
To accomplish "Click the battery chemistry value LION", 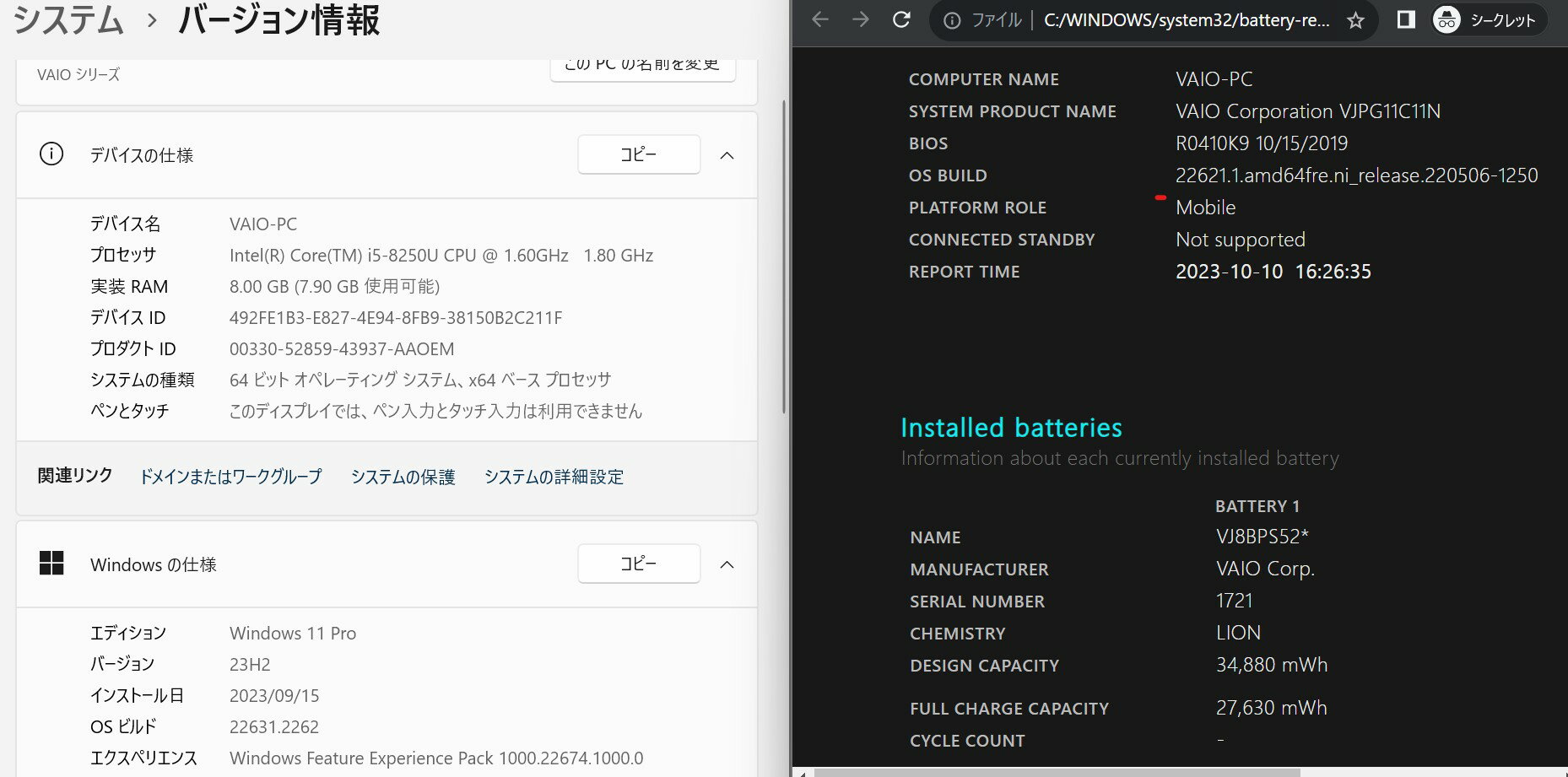I will (1238, 633).
